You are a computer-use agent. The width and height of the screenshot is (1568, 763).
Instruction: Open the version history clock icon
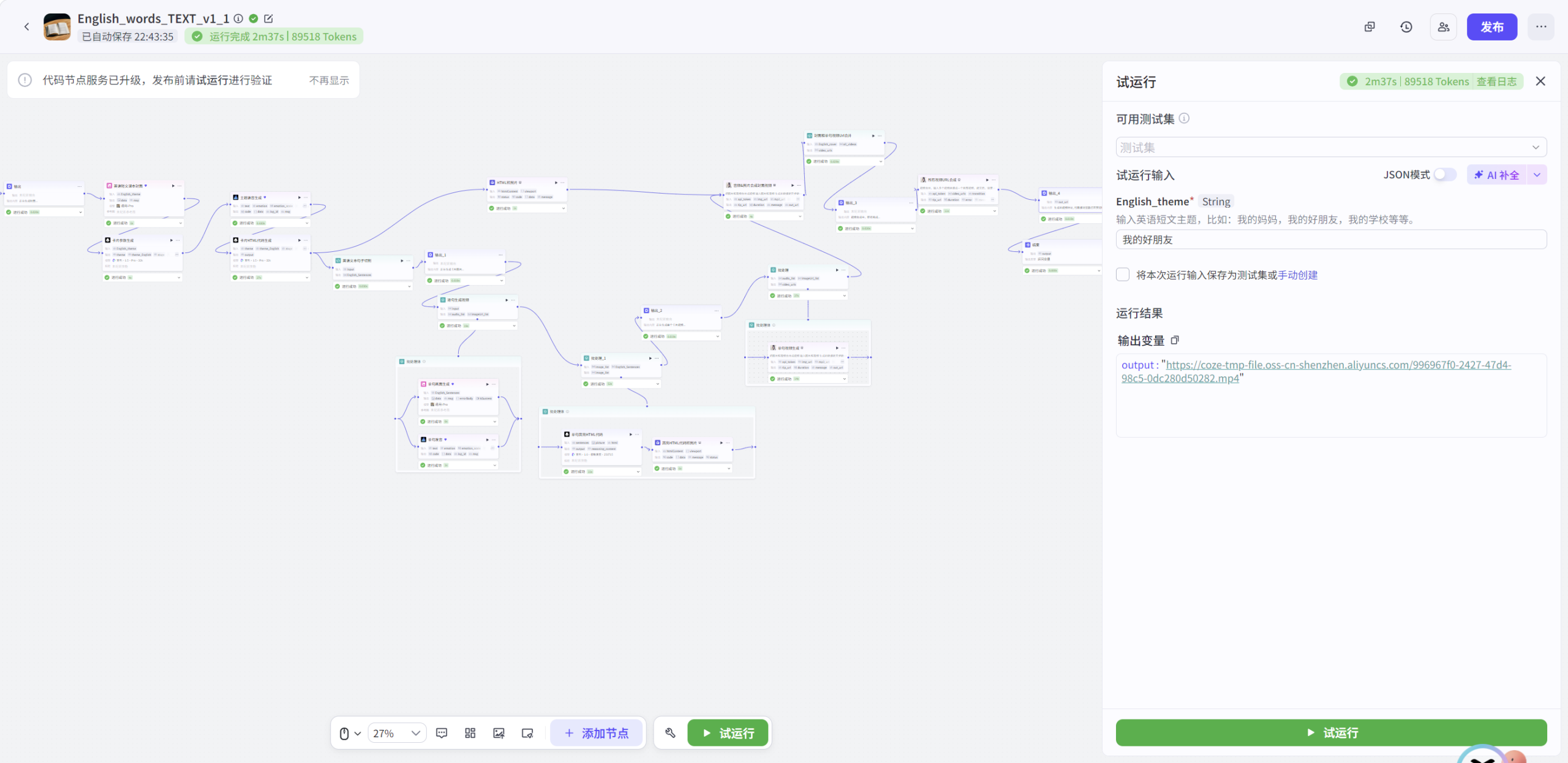[1406, 27]
